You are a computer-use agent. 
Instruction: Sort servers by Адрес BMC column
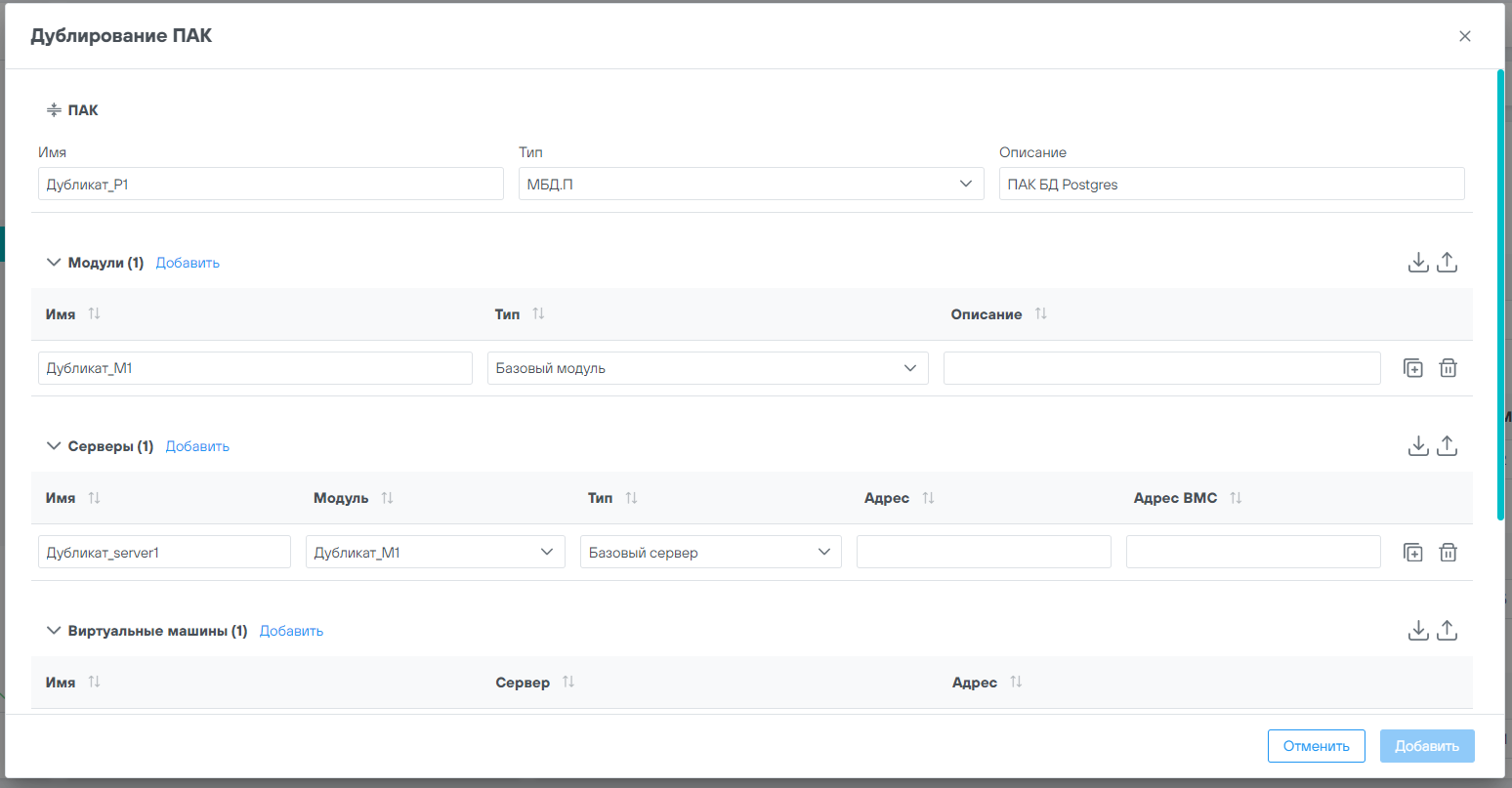1236,498
